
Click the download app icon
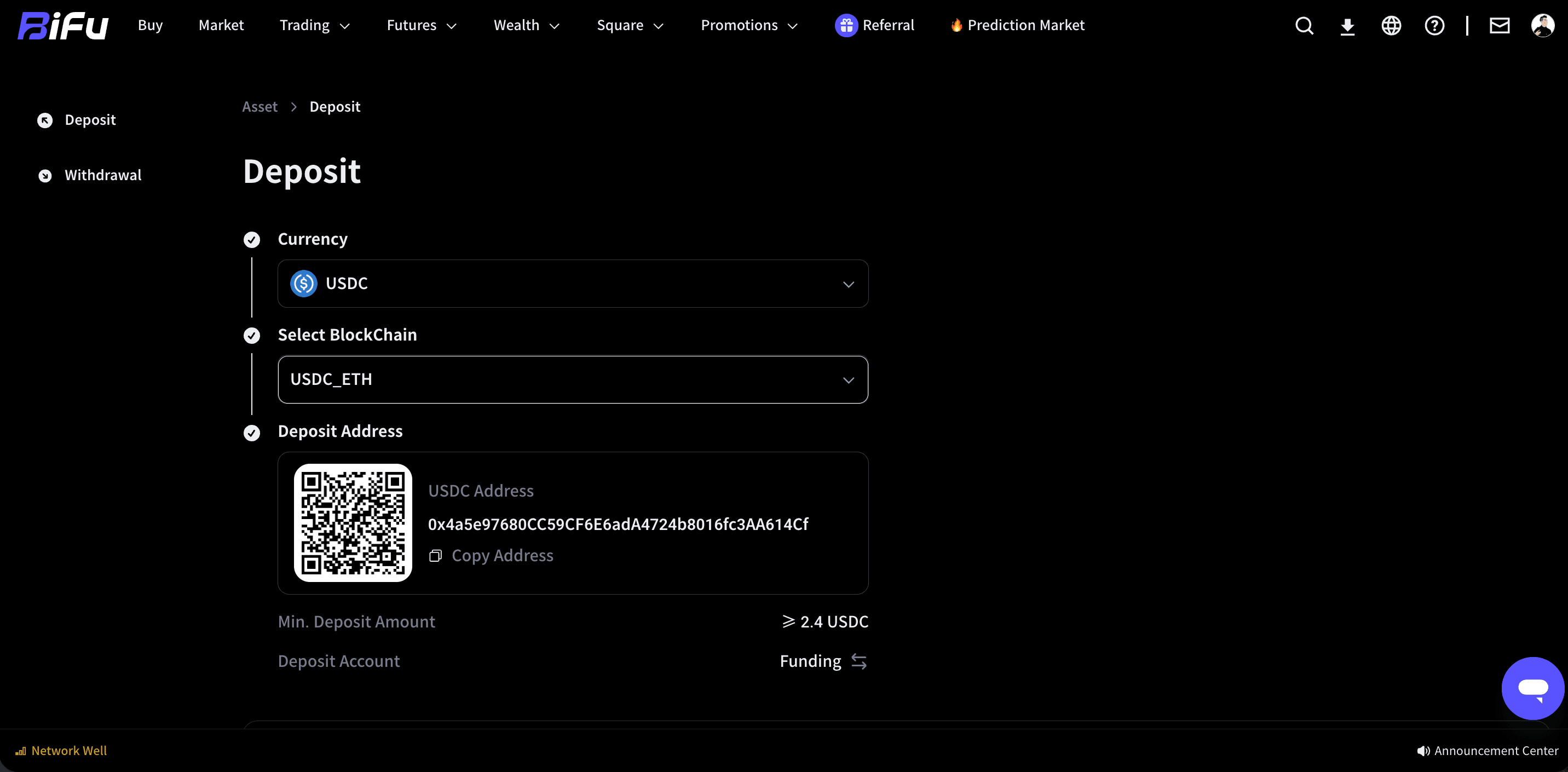[1348, 26]
